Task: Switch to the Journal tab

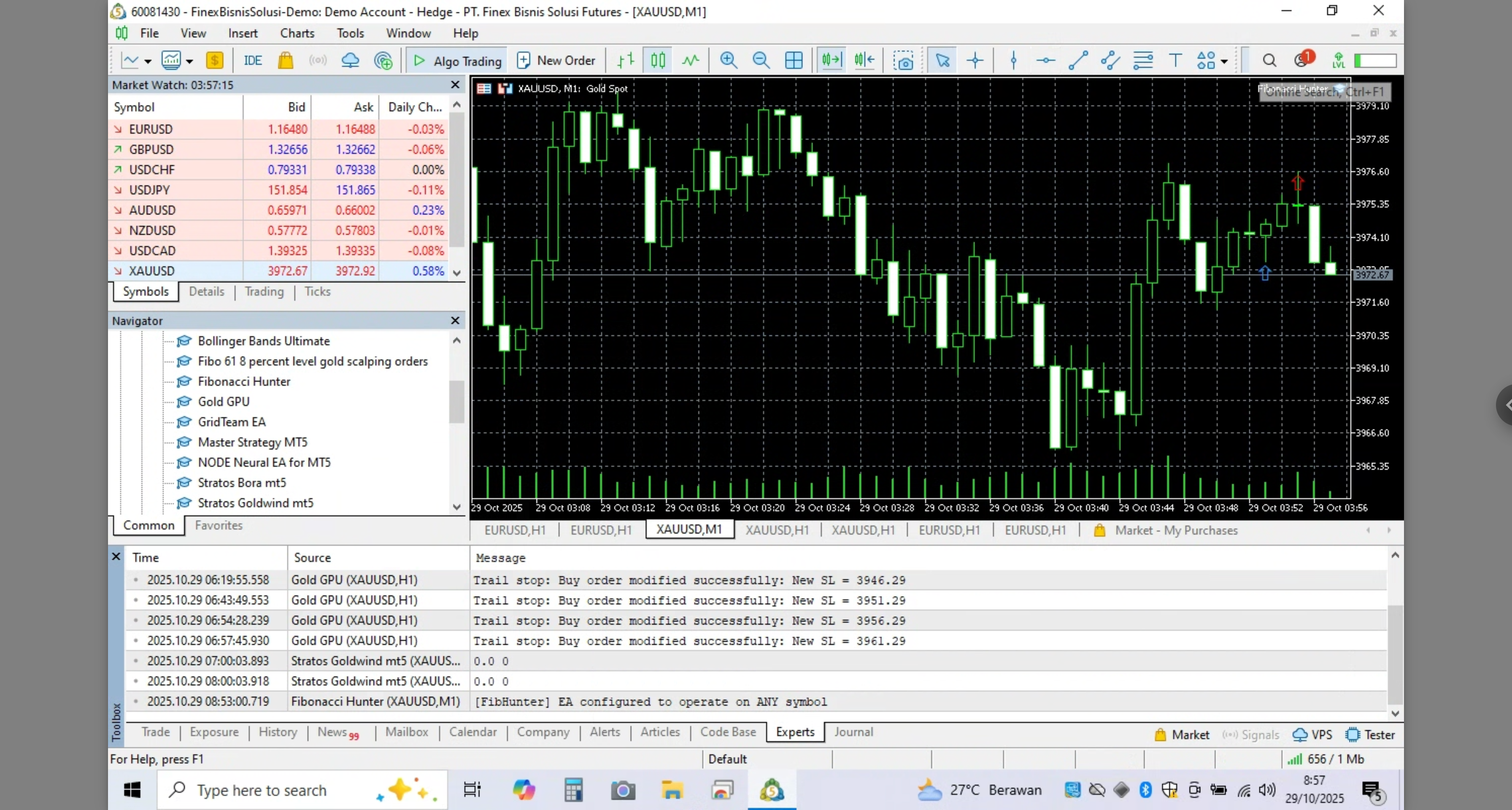Action: click(853, 732)
